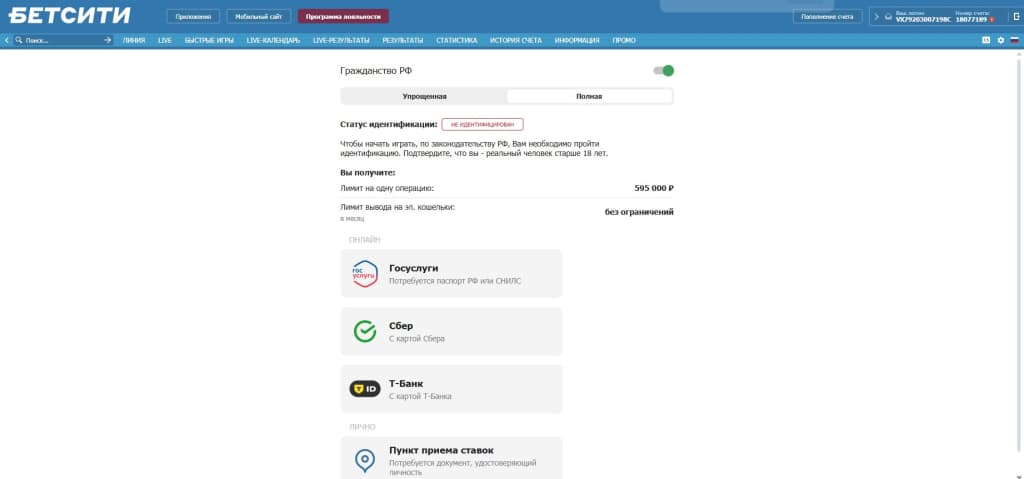The height and width of the screenshot is (479, 1024).
Task: Click the logout icon in top right
Action: coord(1016,16)
